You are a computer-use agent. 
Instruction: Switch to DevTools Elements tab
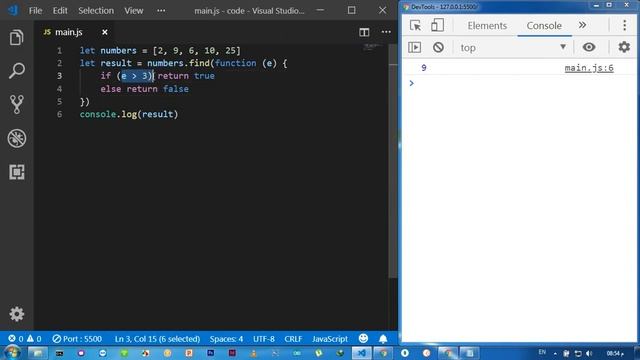(487, 26)
